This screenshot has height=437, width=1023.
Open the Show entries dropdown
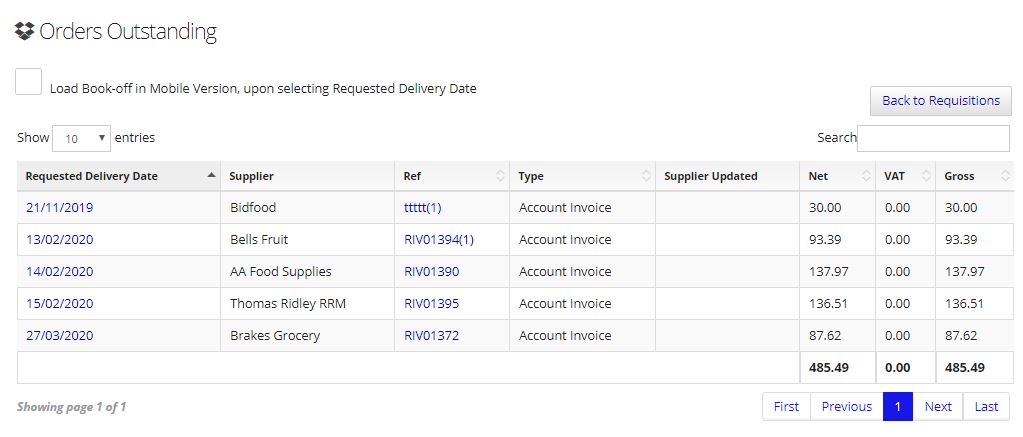click(x=82, y=138)
